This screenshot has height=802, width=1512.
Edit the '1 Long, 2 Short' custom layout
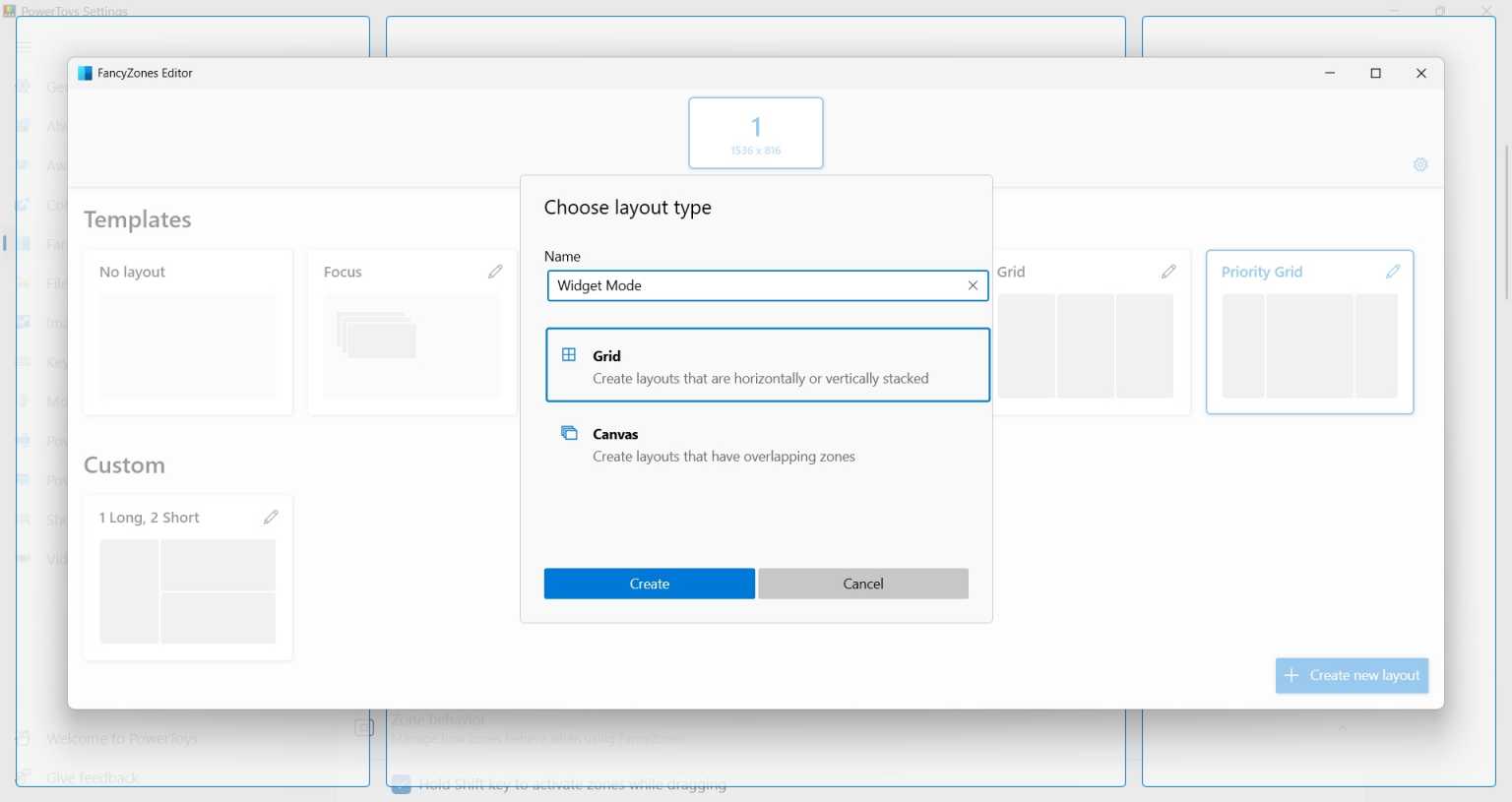tap(271, 516)
